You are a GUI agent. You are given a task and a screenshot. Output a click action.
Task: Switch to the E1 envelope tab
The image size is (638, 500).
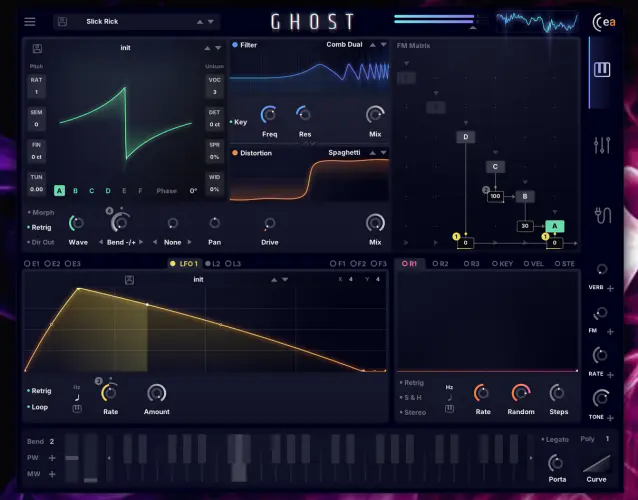click(32, 264)
